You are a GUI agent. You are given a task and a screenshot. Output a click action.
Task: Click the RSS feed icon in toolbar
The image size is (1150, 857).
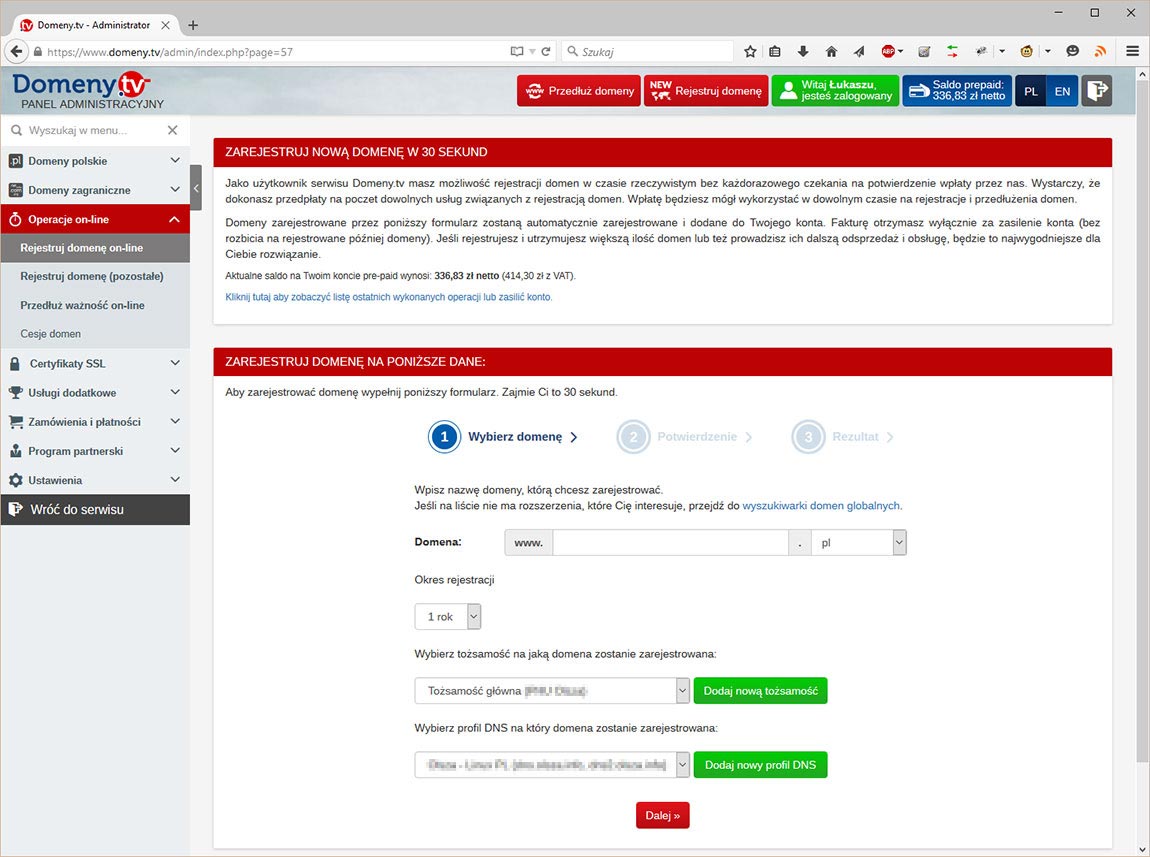point(1100,51)
